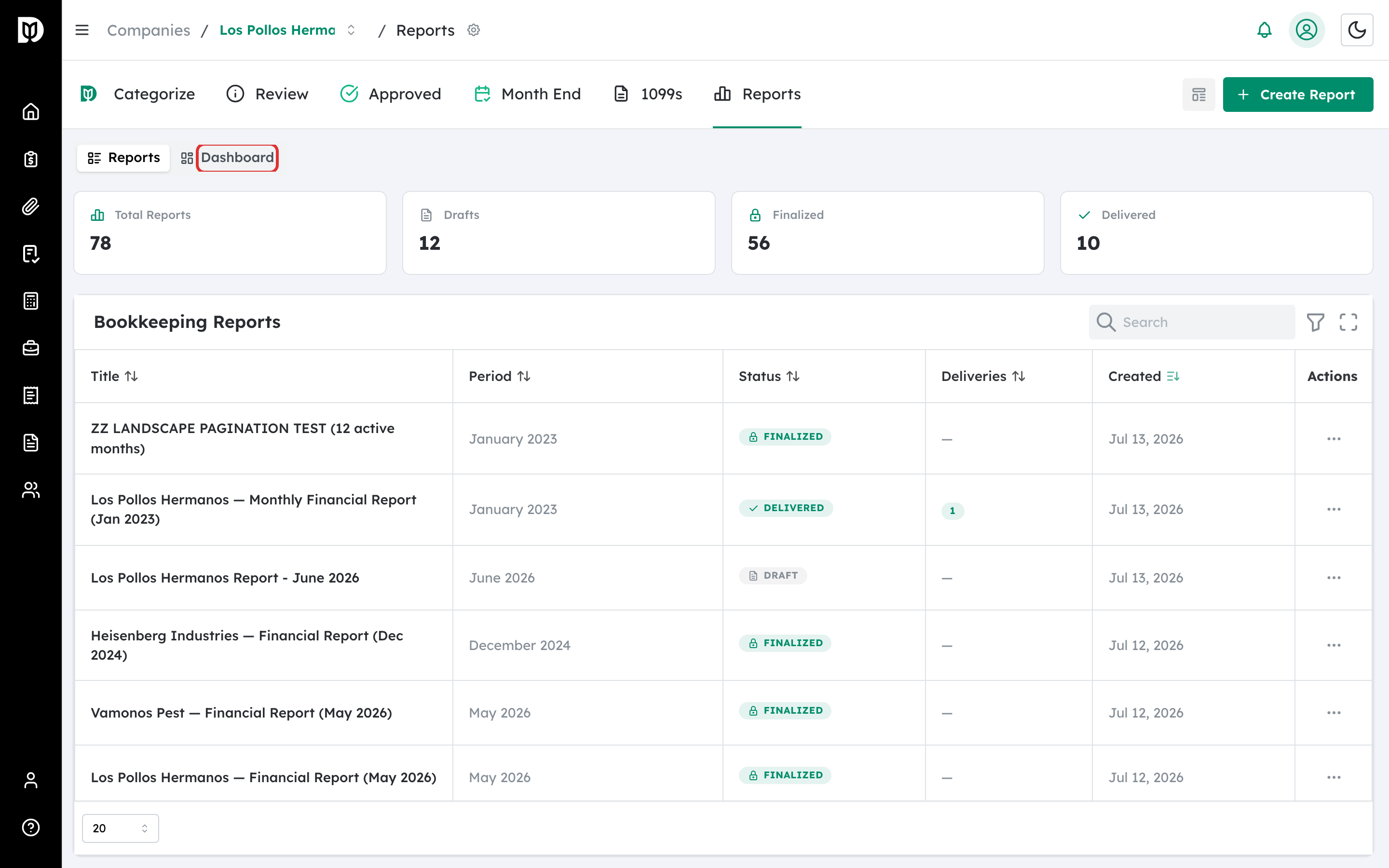Open the reports settings gear icon
Viewport: 1389px width, 868px height.
pyautogui.click(x=474, y=30)
